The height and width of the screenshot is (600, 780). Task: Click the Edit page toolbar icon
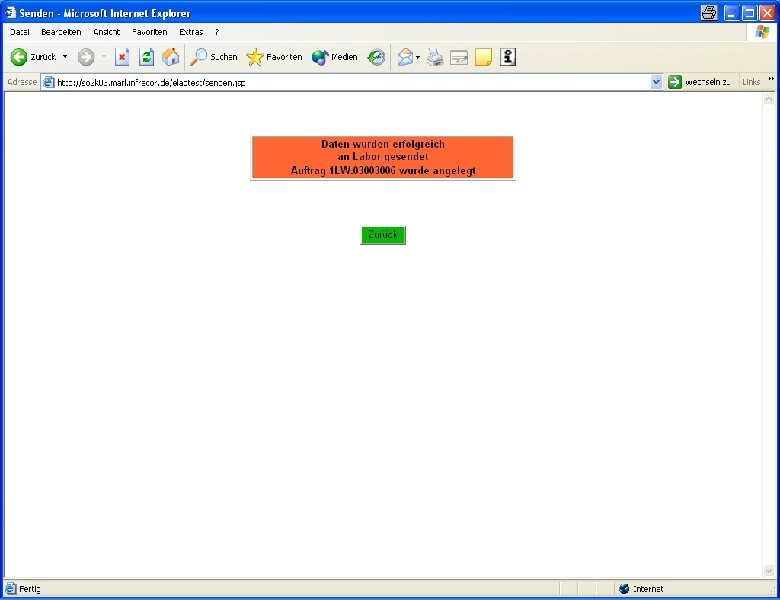(x=459, y=58)
